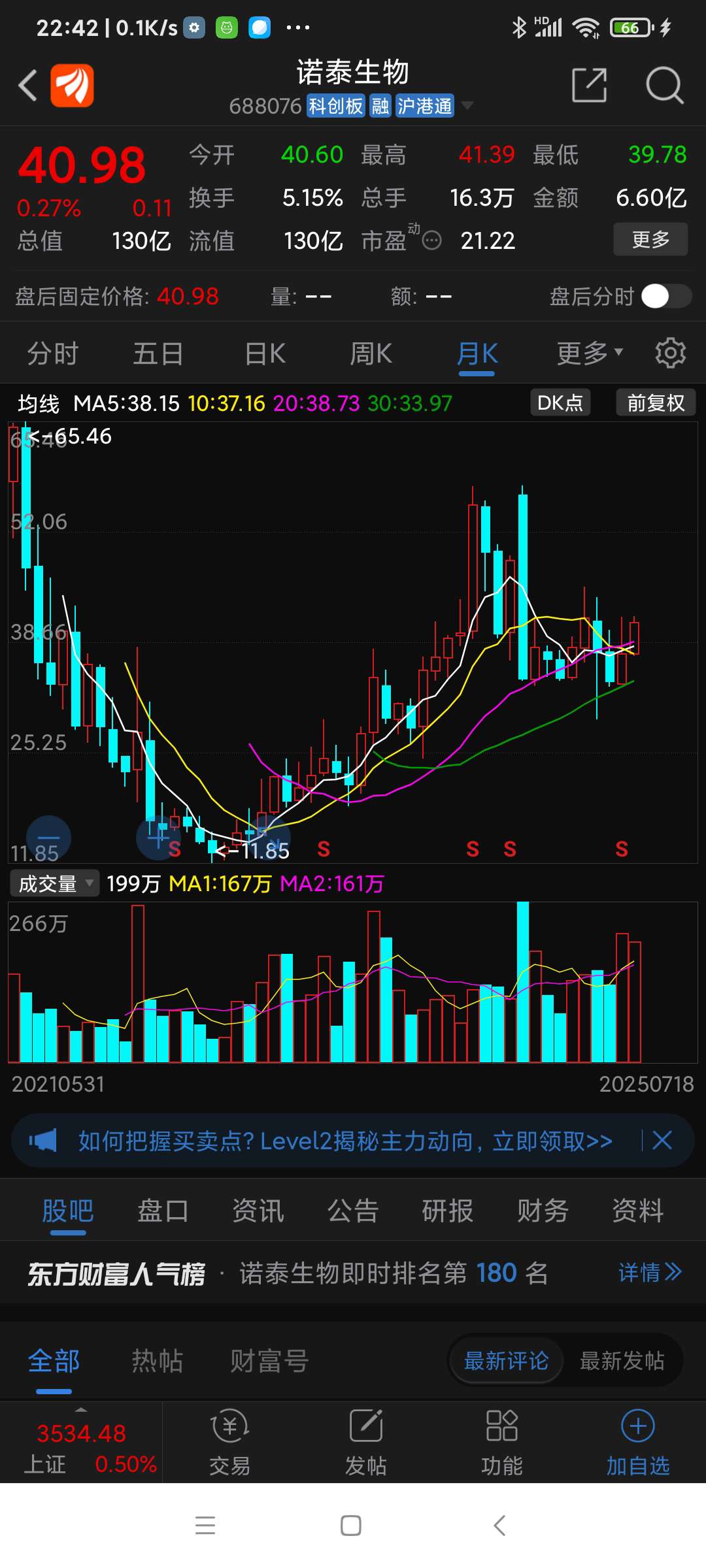
Task: Select 最新发帖 sort option
Action: click(622, 1361)
